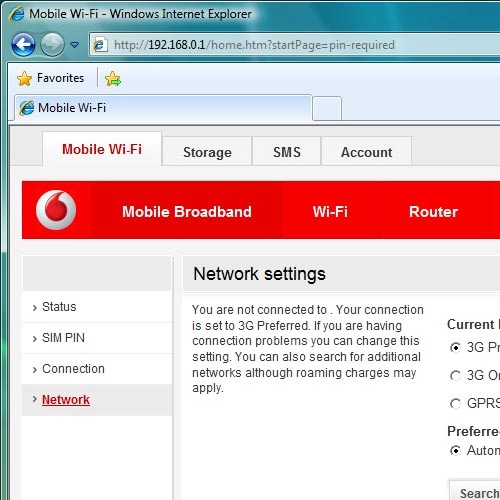Click the URL address bar field
Viewport: 500px width, 500px height.
300,45
